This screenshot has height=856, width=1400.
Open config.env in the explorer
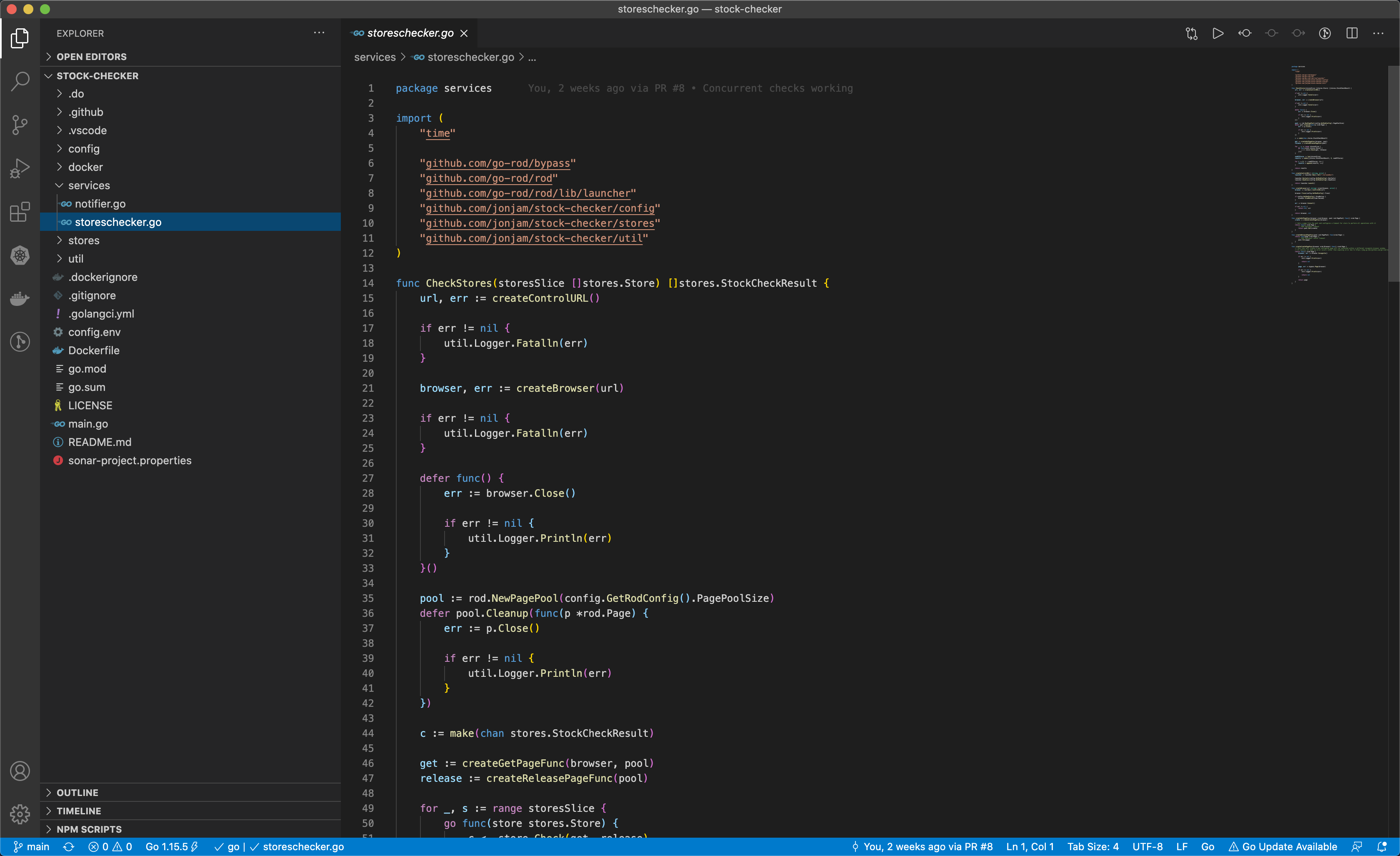click(x=190, y=332)
